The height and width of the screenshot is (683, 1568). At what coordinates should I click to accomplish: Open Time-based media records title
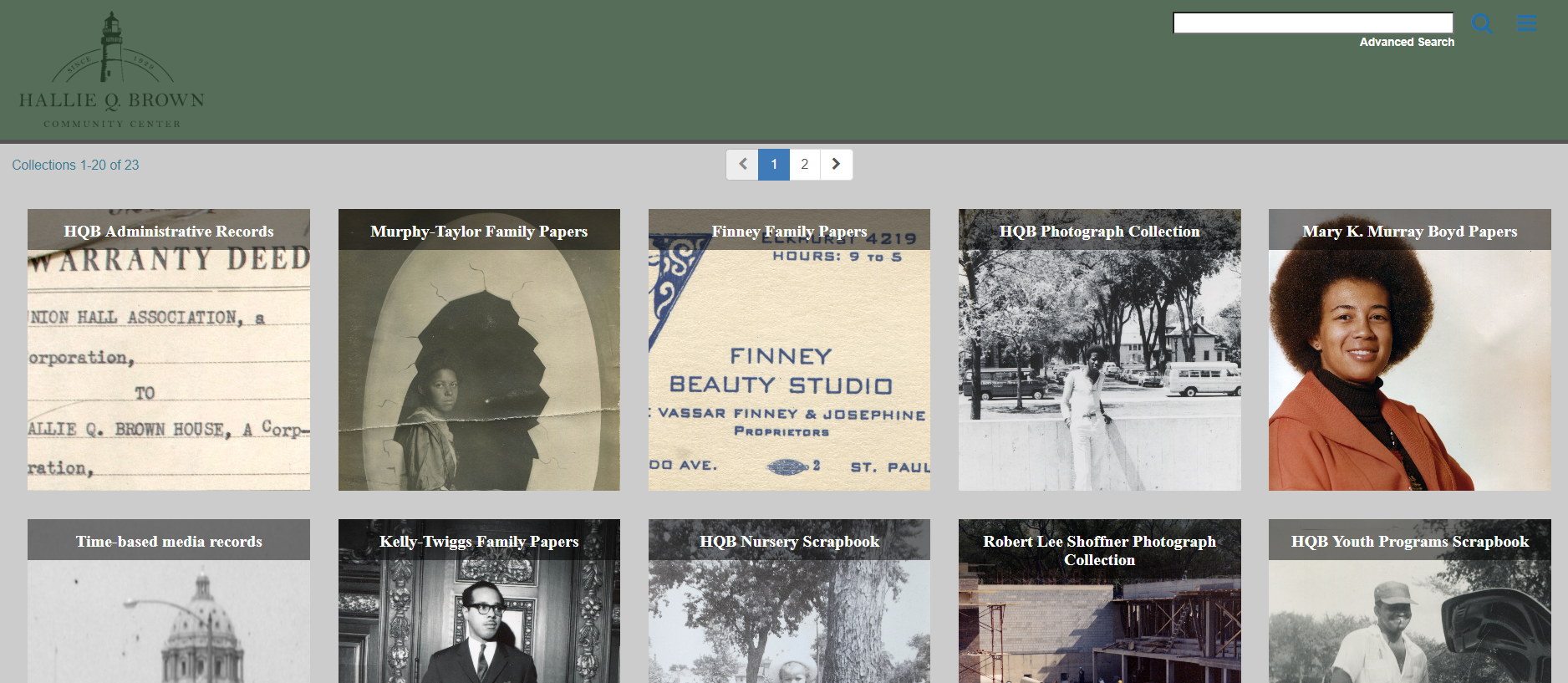coord(169,542)
